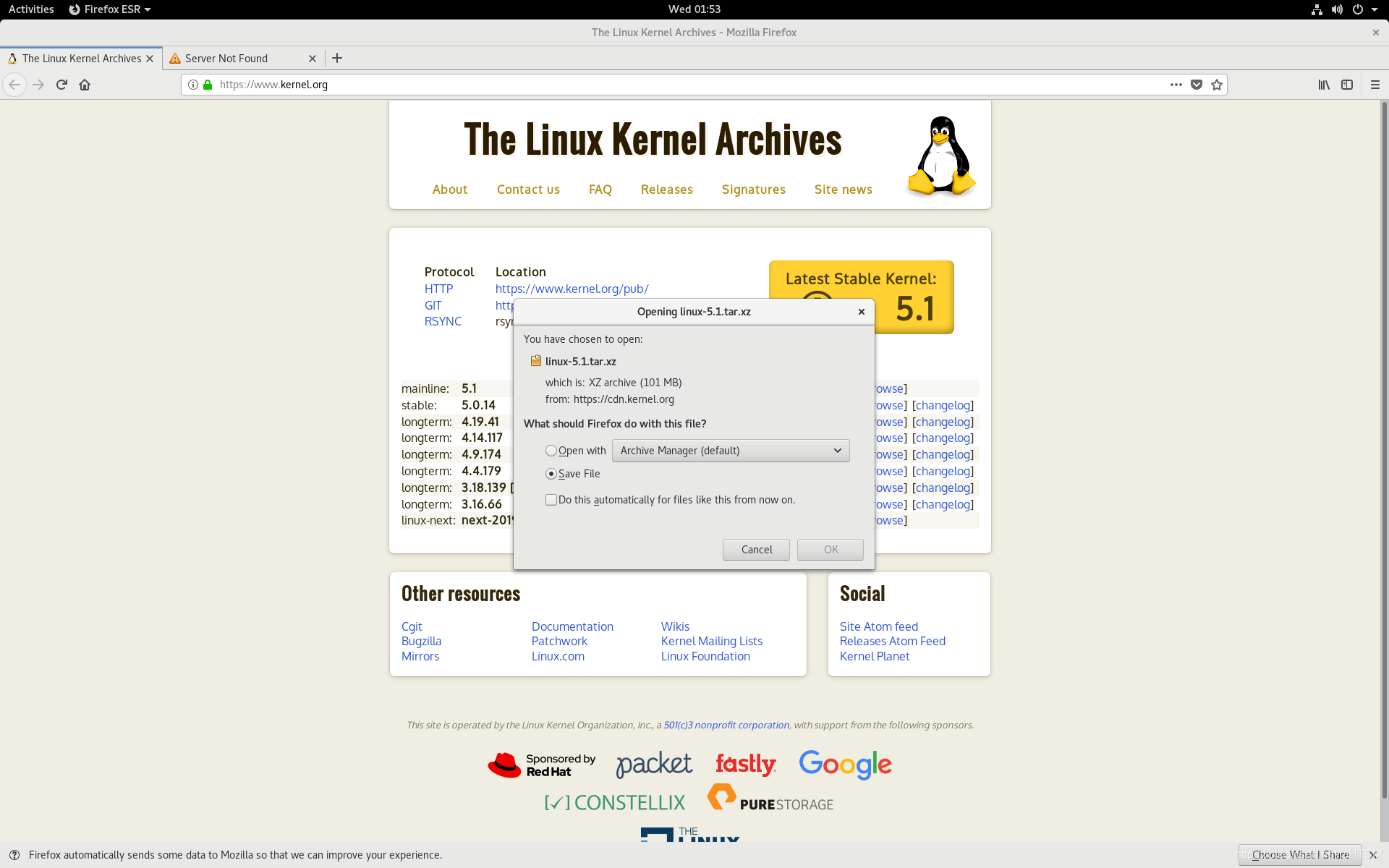
Task: Select the Open with radio button
Action: point(551,451)
